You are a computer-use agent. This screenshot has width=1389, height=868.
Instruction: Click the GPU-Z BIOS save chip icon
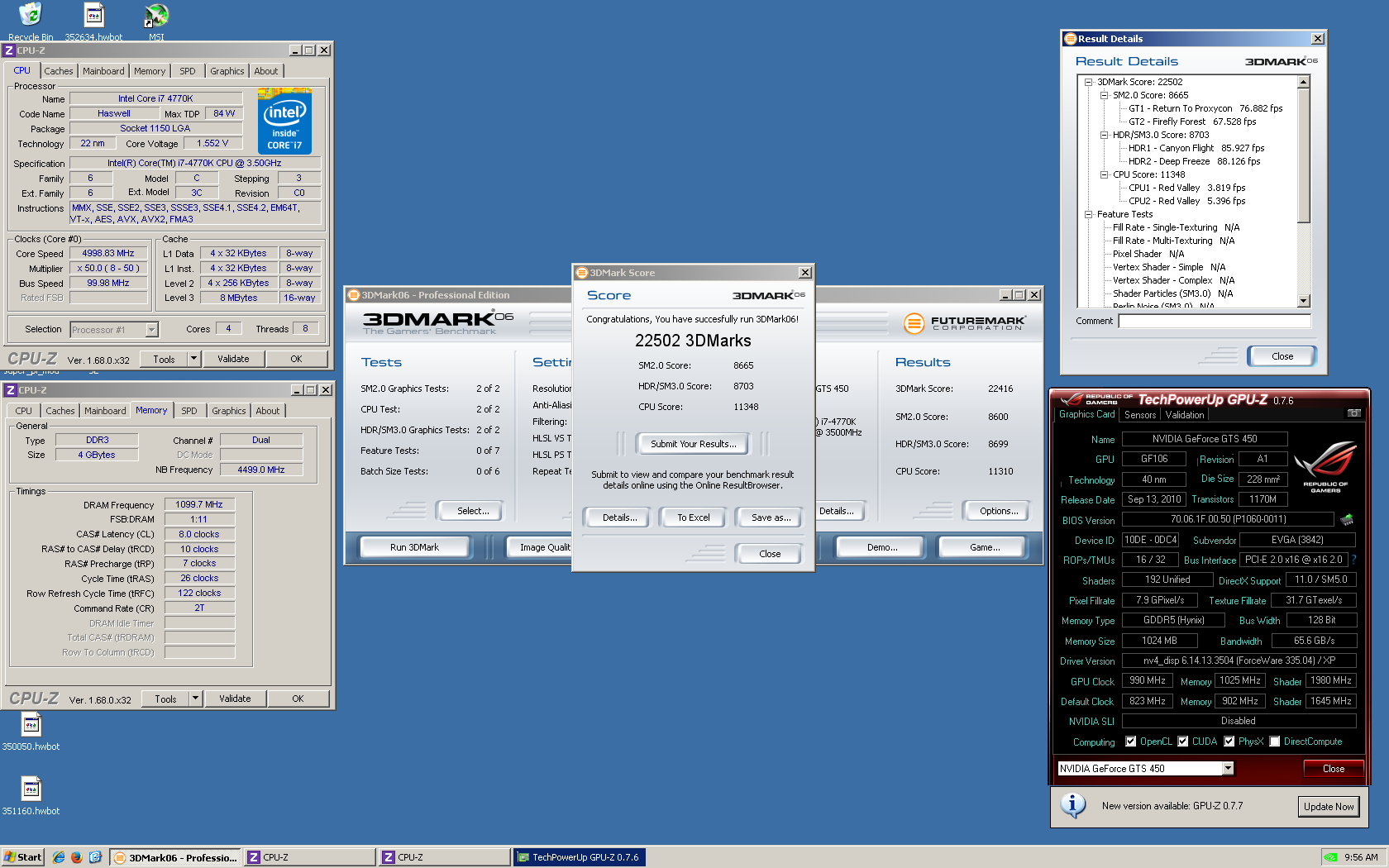click(1347, 519)
